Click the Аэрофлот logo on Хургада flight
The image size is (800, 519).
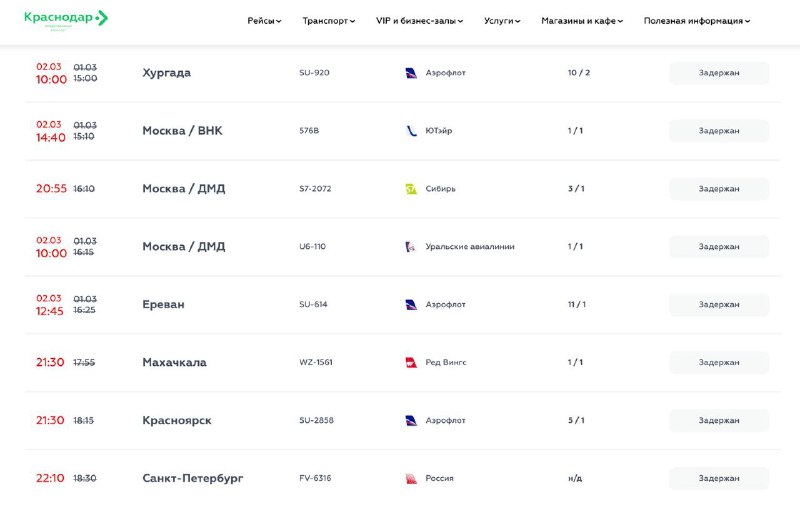point(411,73)
